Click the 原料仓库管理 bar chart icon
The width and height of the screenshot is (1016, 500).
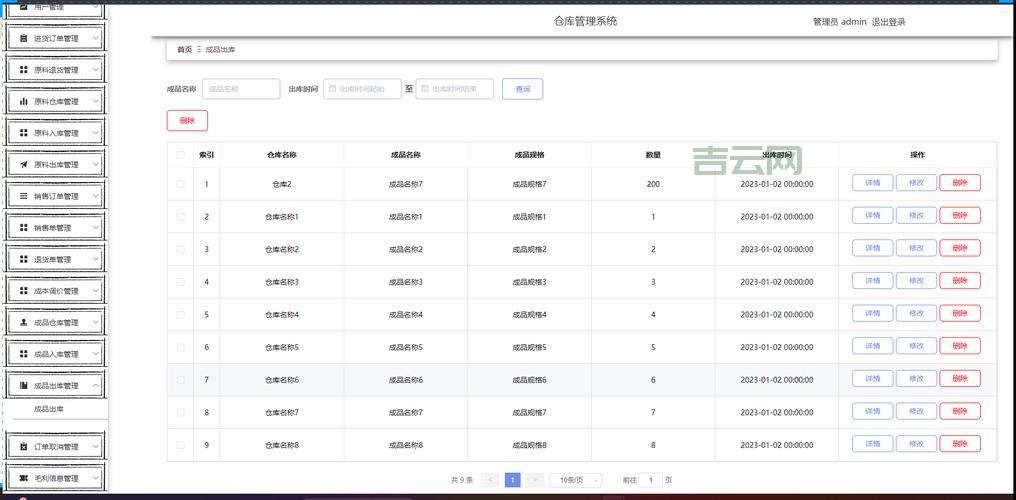point(24,102)
